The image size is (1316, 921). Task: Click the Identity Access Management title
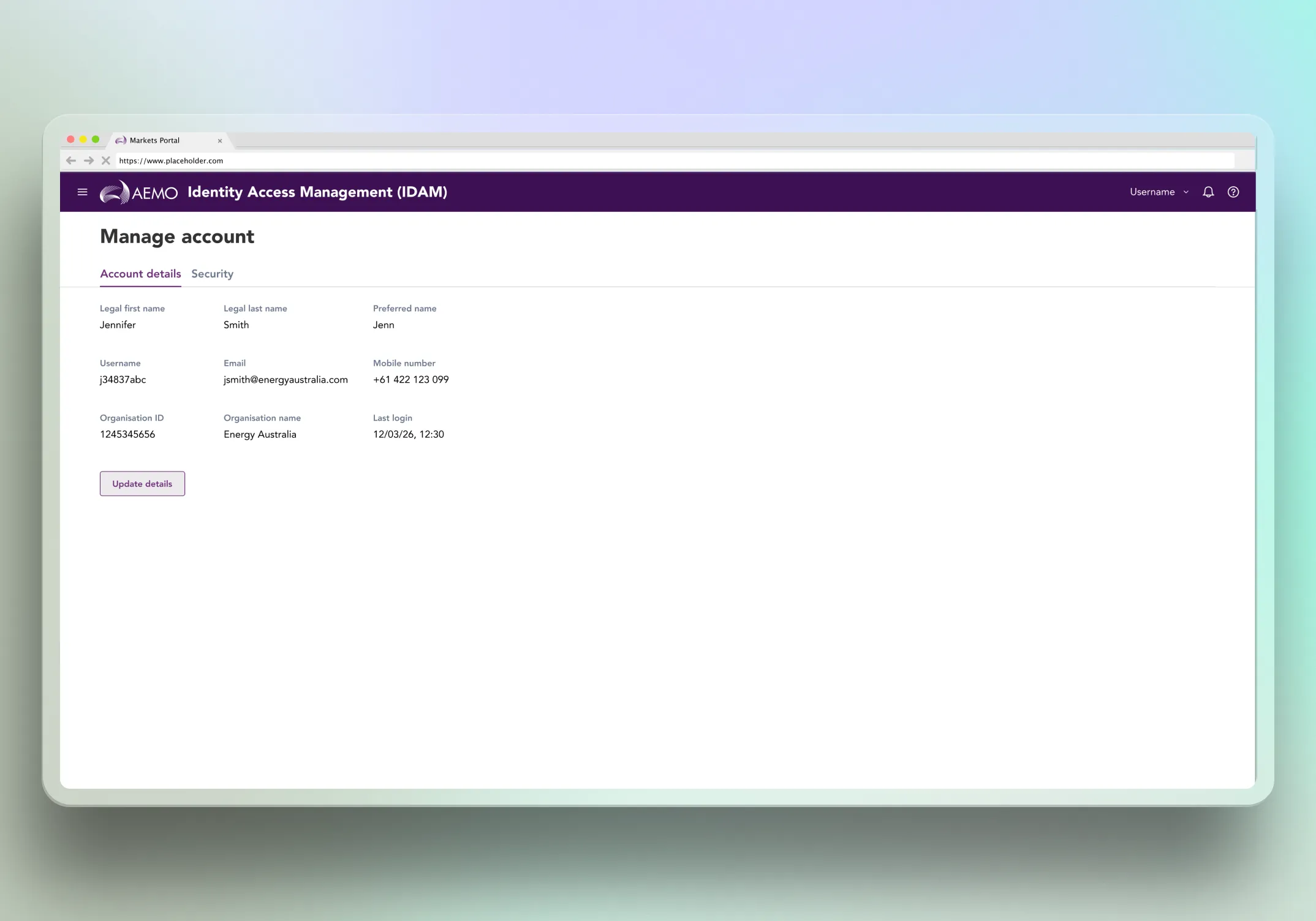click(317, 192)
